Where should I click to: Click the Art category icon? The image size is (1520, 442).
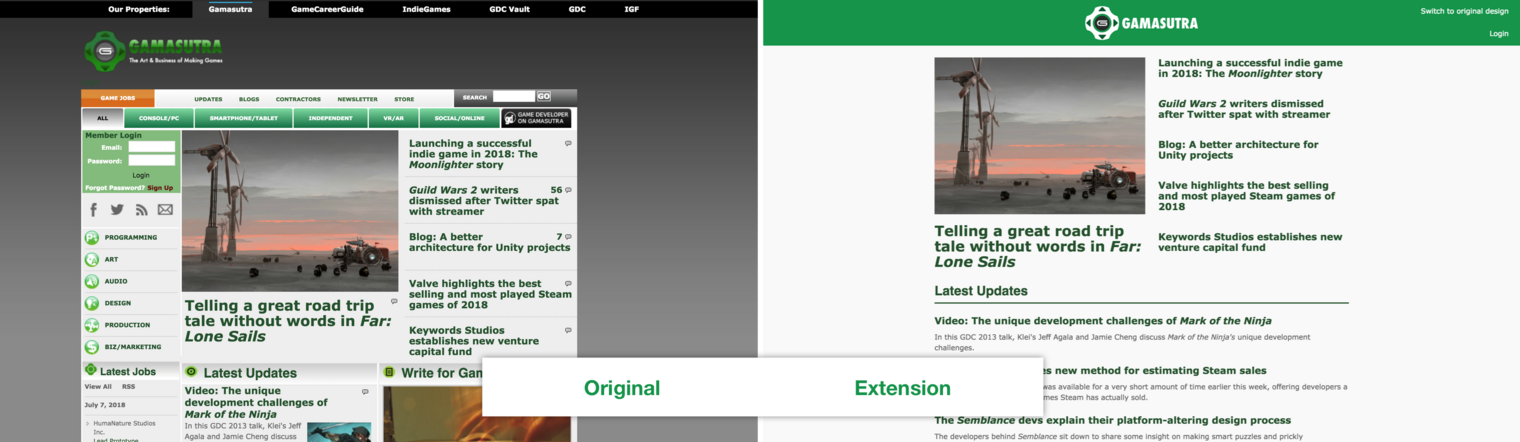[x=92, y=259]
